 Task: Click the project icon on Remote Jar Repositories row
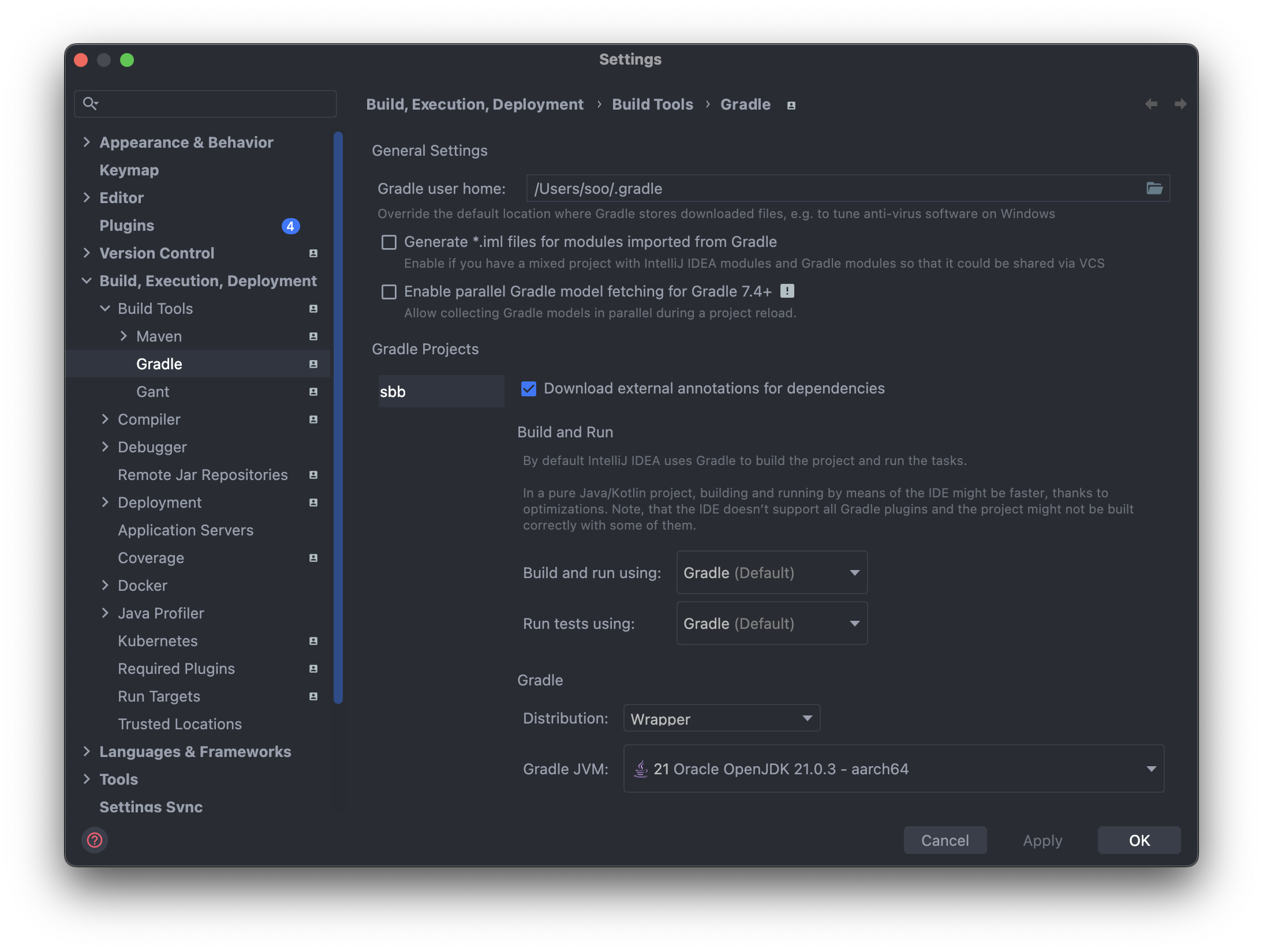pyautogui.click(x=313, y=475)
